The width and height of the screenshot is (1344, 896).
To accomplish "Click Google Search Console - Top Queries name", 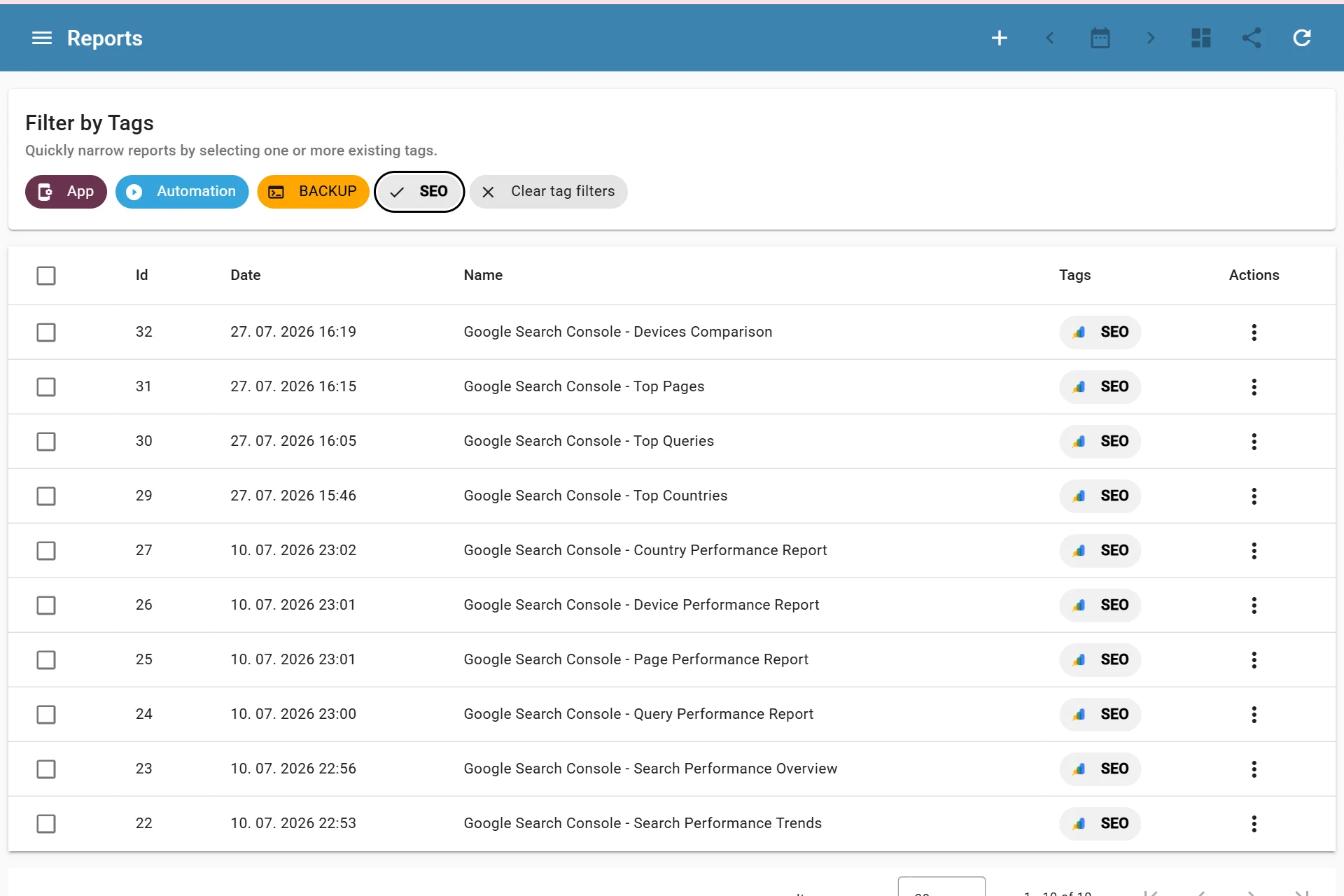I will click(x=589, y=441).
